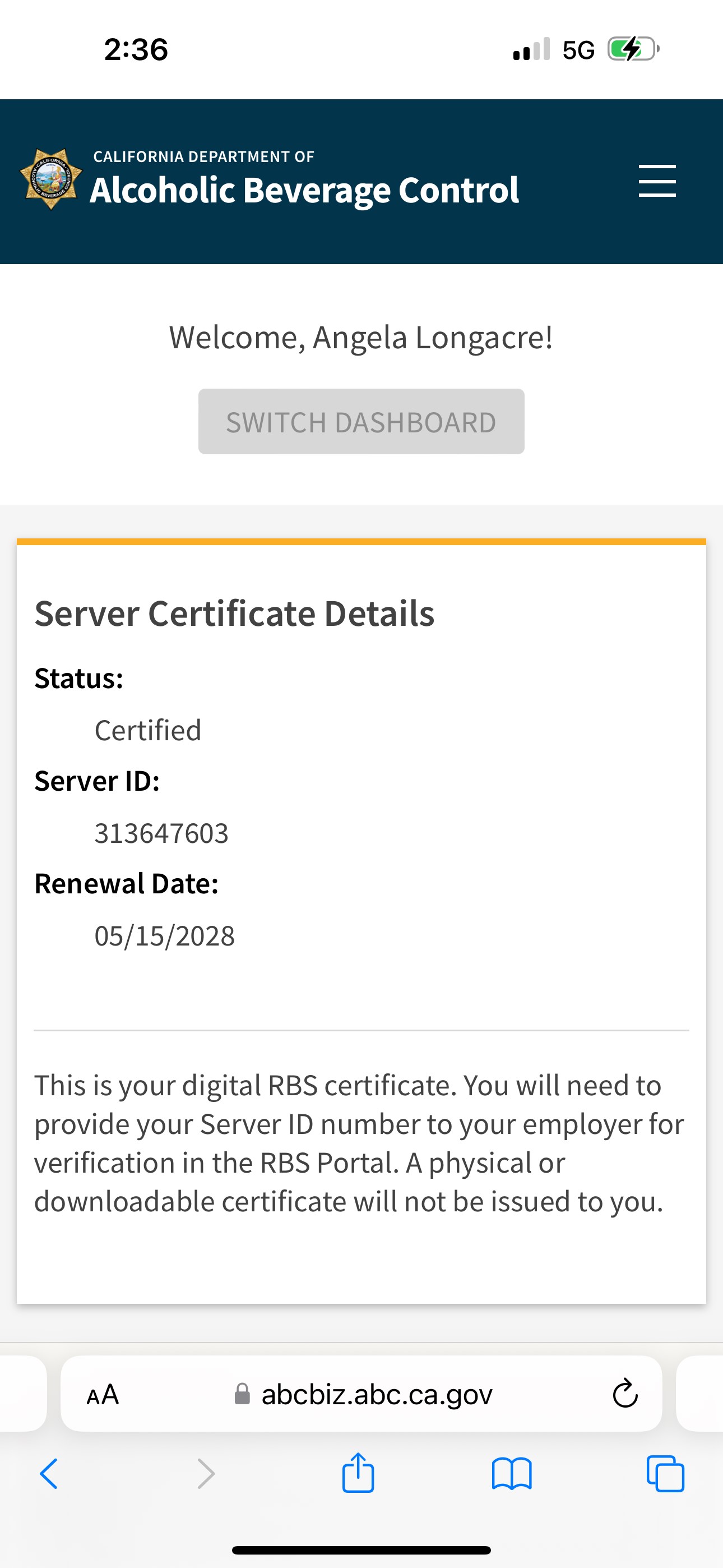Click the California ABC badge logo
This screenshot has width=723, height=1568.
(x=51, y=179)
